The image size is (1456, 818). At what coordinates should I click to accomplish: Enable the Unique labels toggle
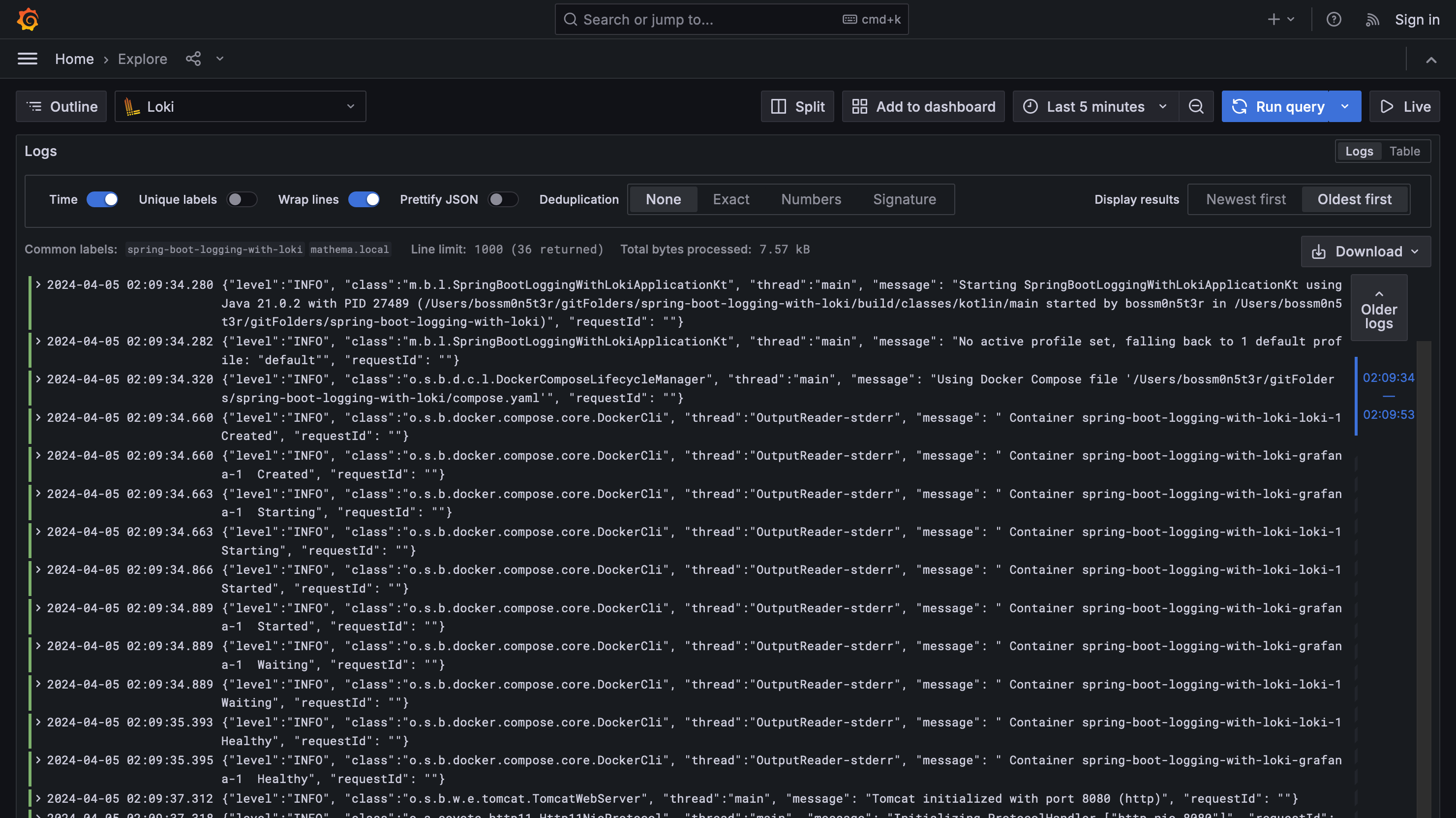click(242, 199)
